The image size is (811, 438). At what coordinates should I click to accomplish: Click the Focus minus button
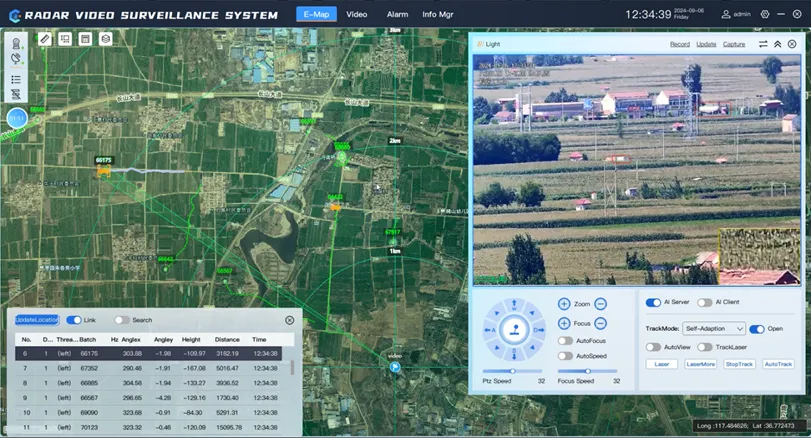pos(601,324)
